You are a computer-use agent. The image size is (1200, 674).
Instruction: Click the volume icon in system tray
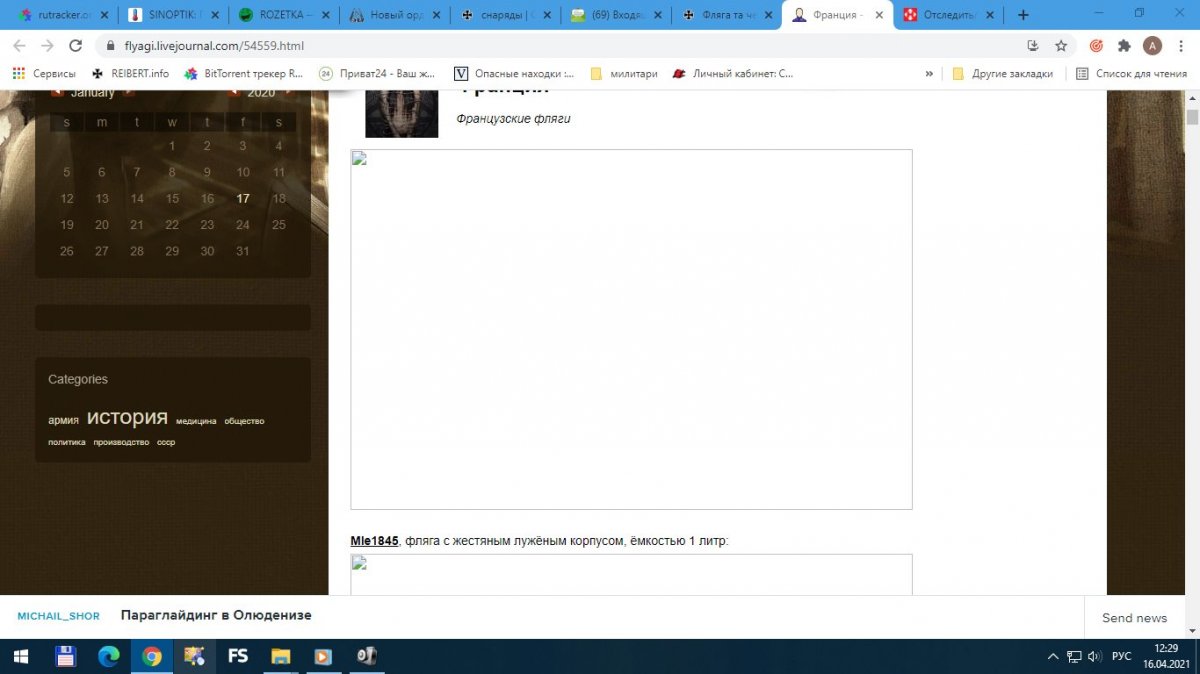pyautogui.click(x=1094, y=656)
